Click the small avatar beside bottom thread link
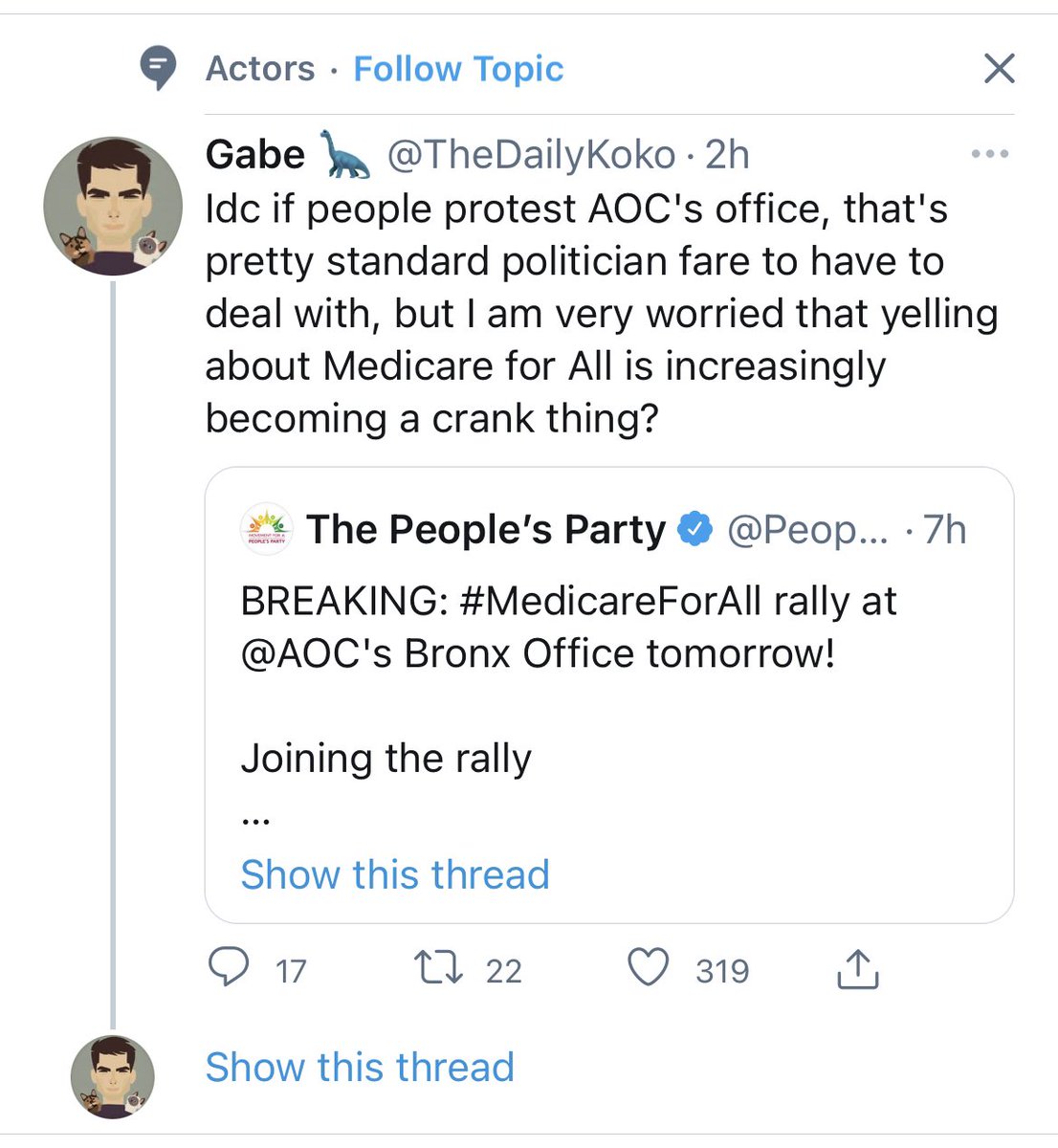 click(113, 1076)
